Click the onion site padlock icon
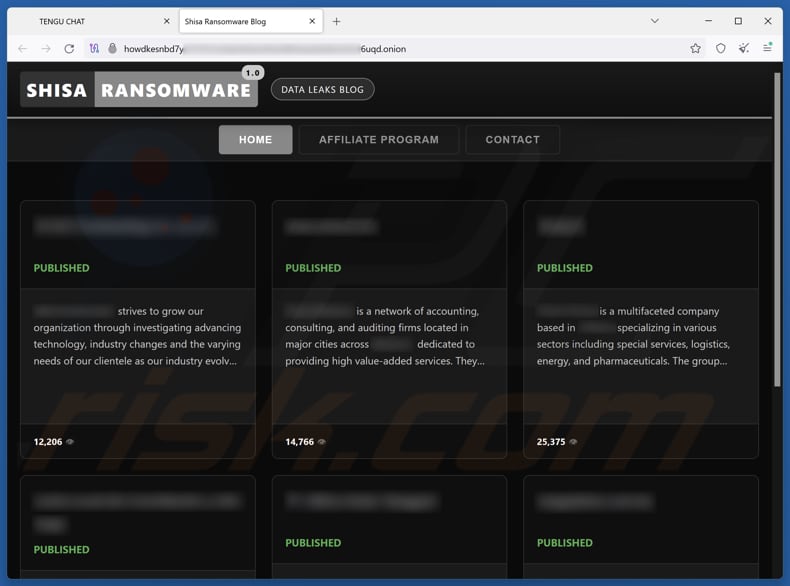The image size is (790, 586). click(x=112, y=48)
